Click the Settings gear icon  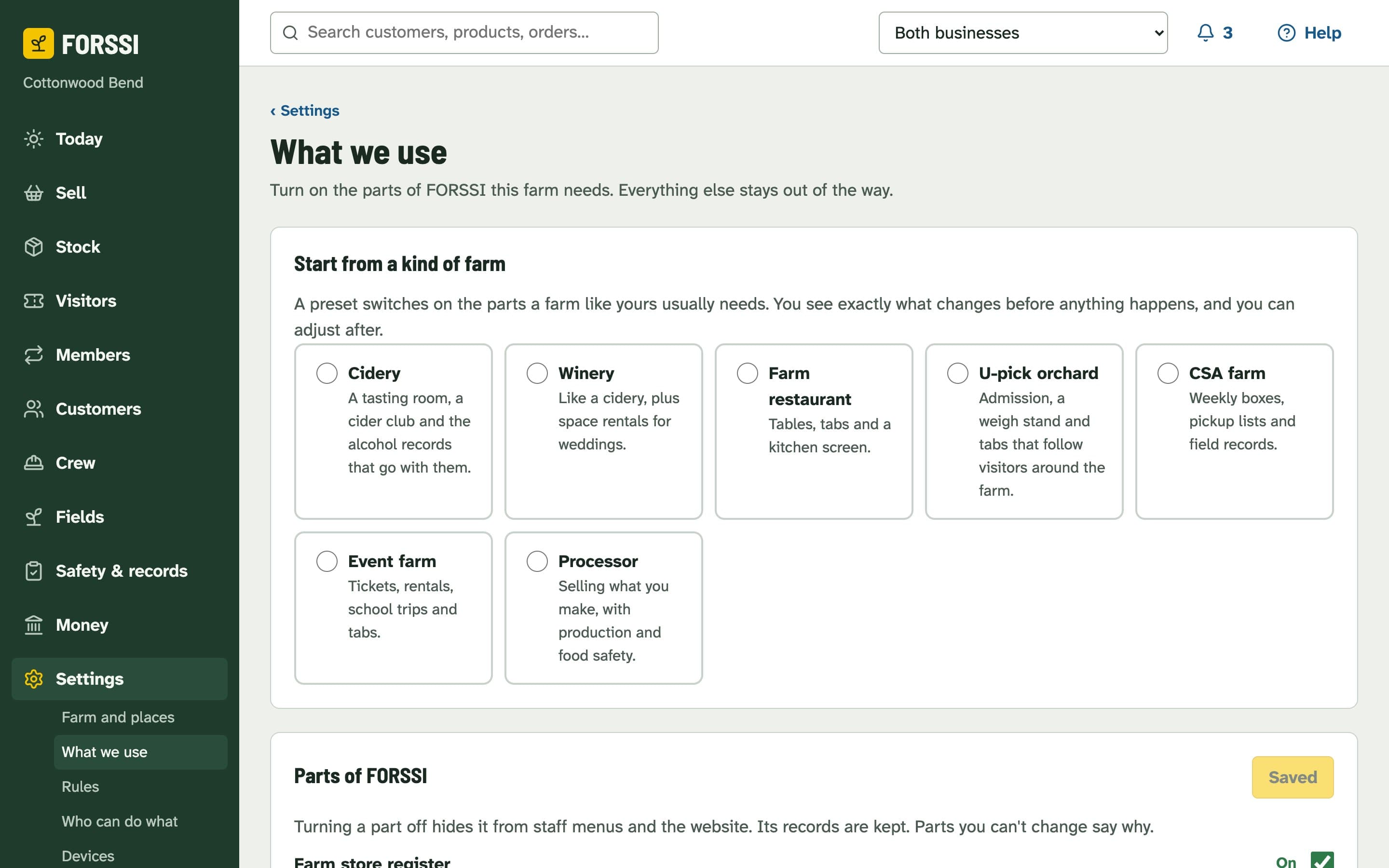(34, 678)
